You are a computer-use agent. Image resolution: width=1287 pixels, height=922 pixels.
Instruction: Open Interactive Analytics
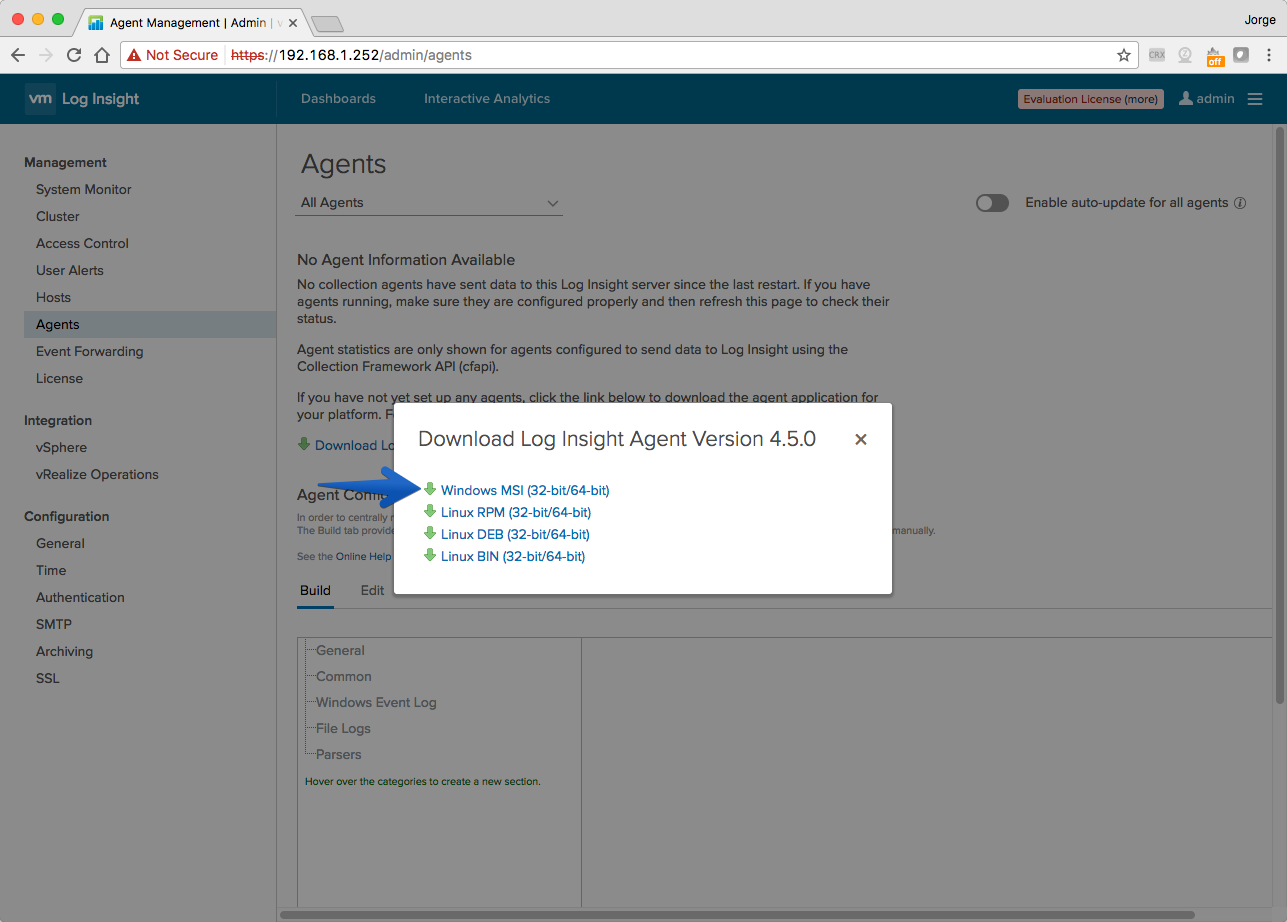[487, 99]
